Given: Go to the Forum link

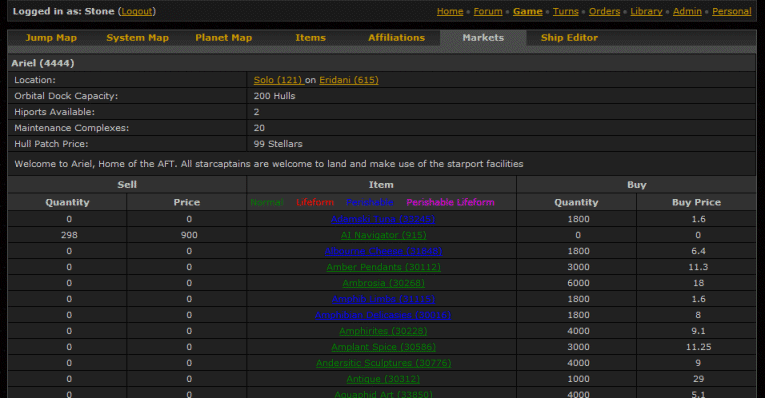Looking at the screenshot, I should [488, 11].
